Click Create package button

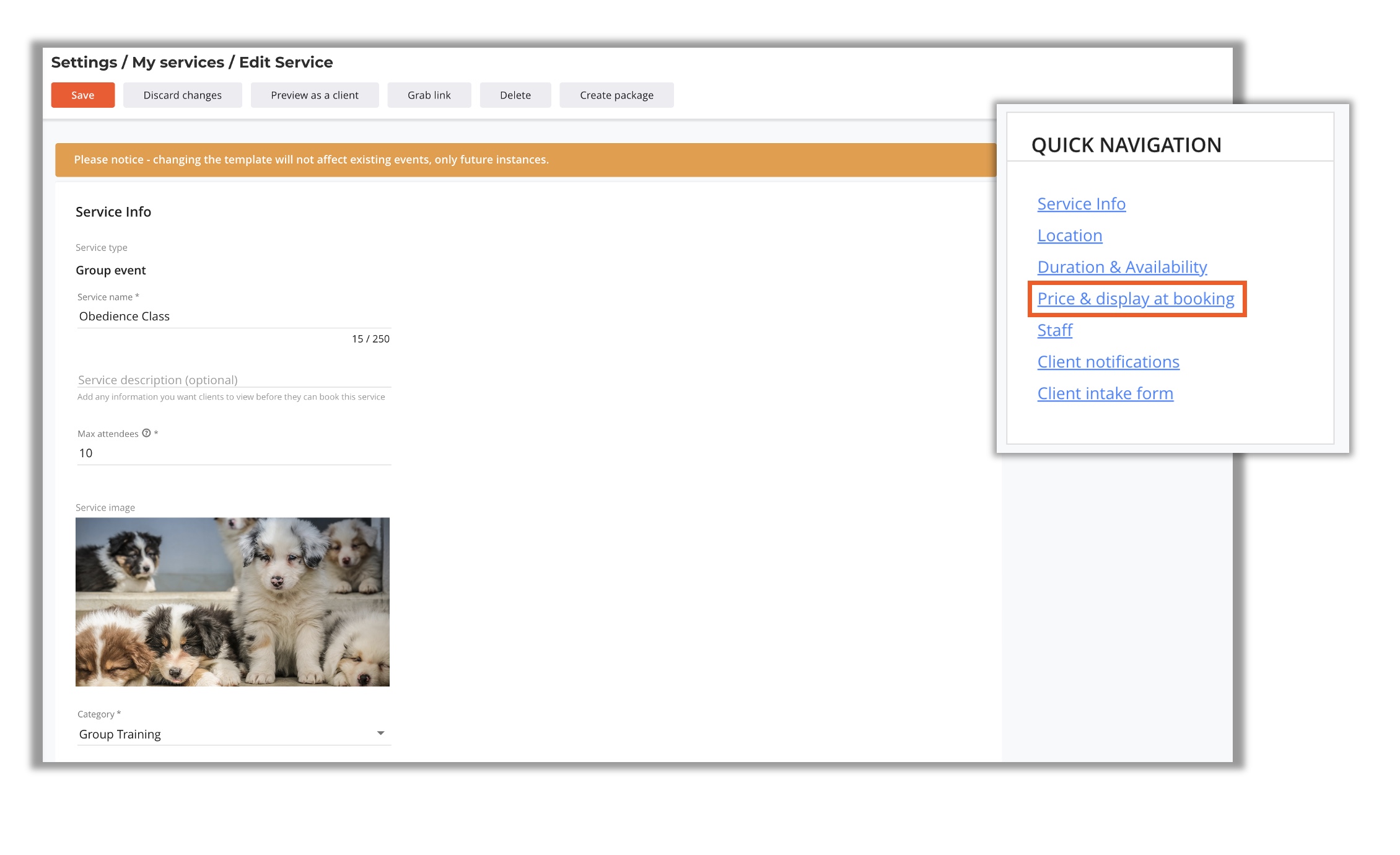point(616,95)
